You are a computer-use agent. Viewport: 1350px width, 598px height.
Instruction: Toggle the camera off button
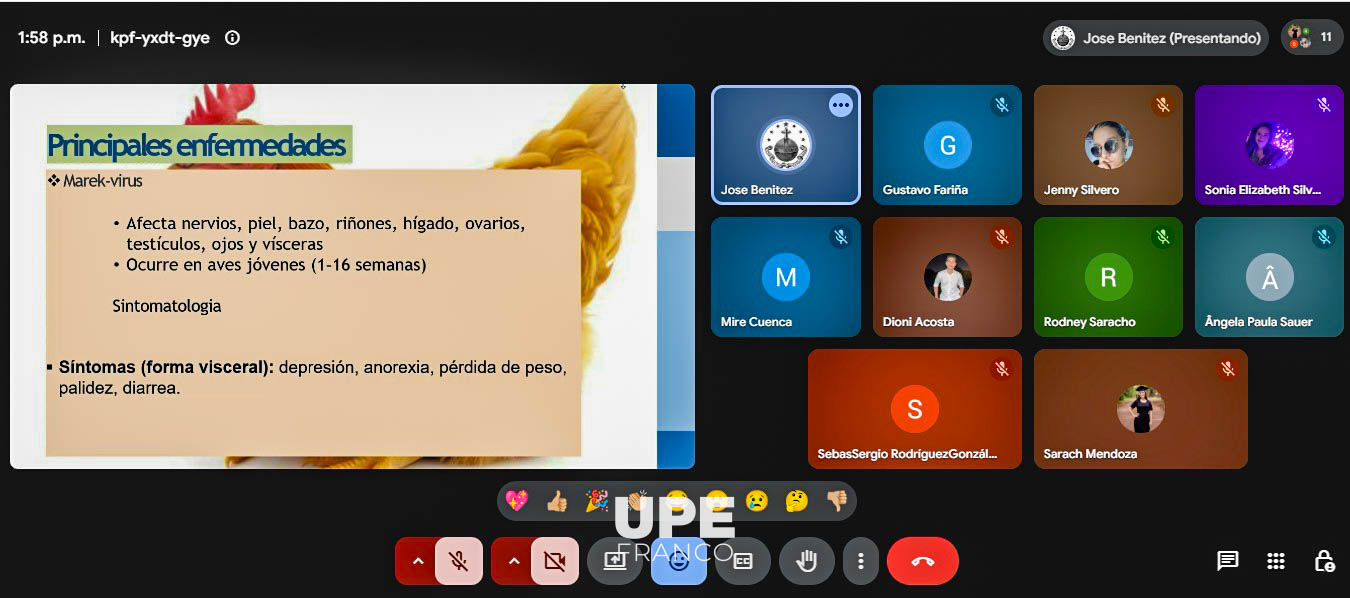pyautogui.click(x=554, y=561)
